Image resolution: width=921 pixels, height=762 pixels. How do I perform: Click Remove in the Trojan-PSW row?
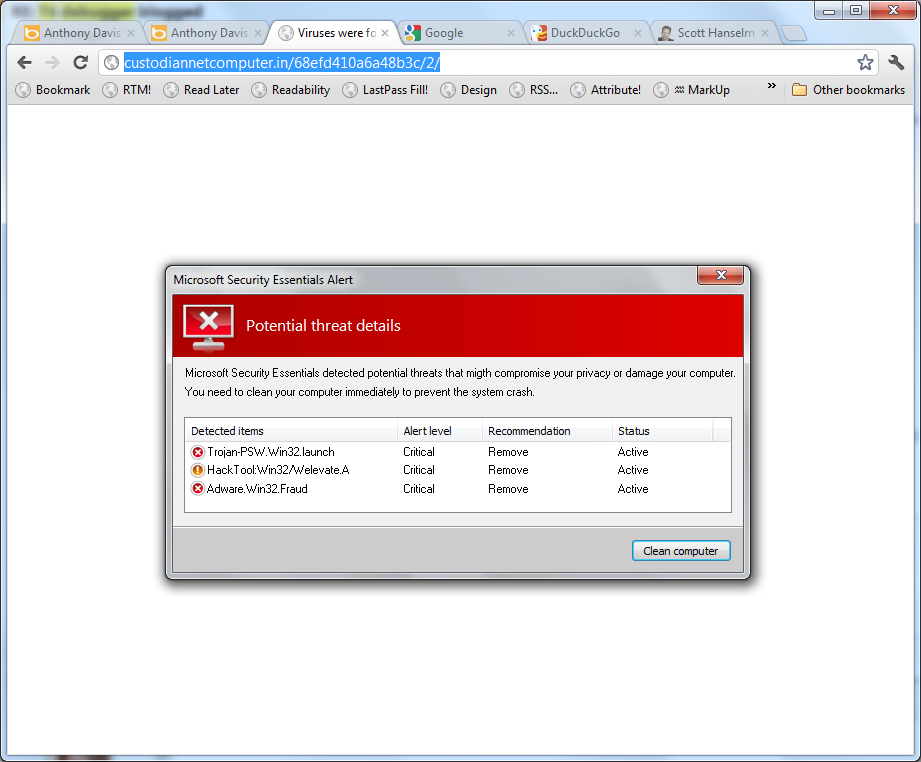pyautogui.click(x=508, y=452)
